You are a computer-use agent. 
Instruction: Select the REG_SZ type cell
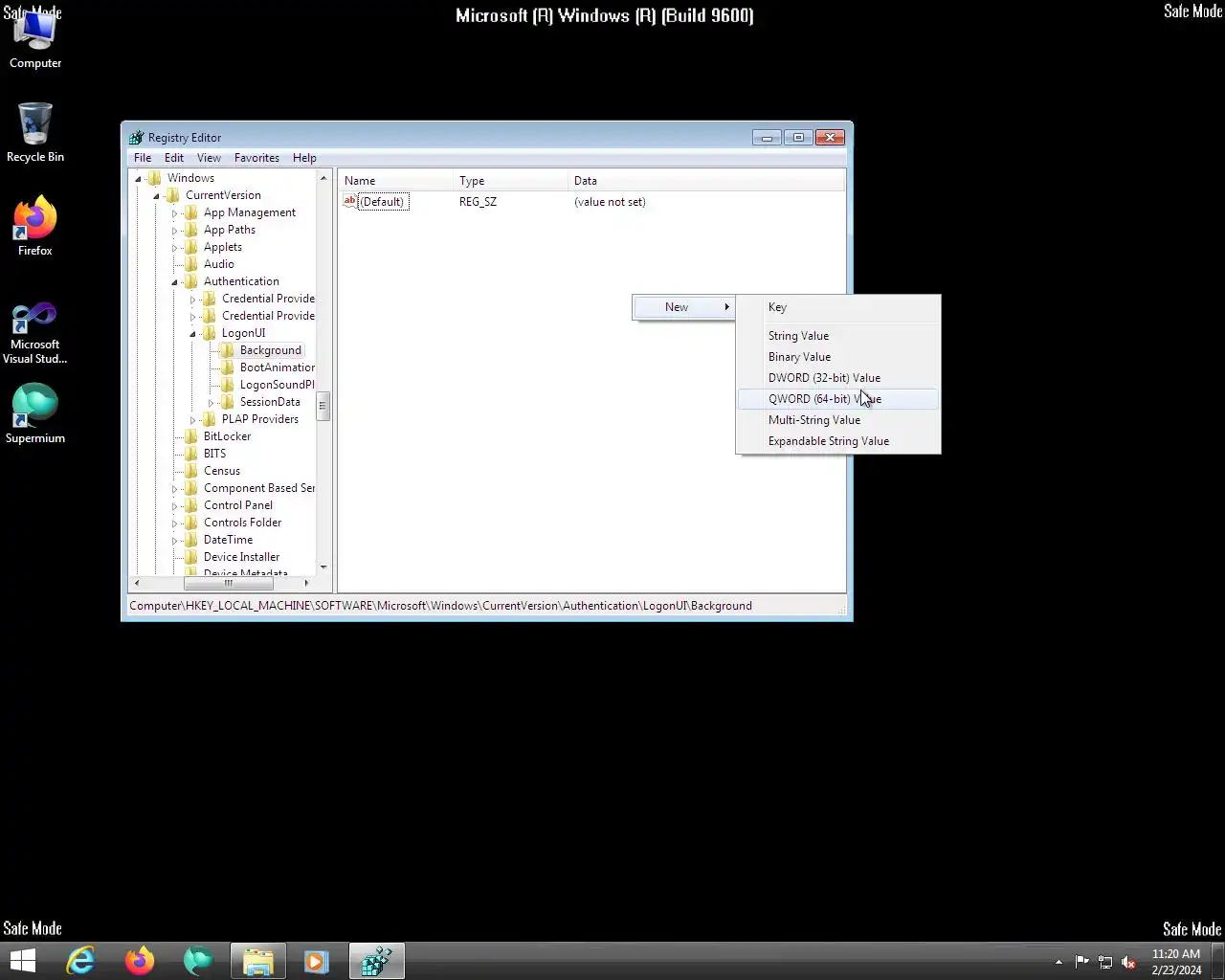click(x=478, y=202)
